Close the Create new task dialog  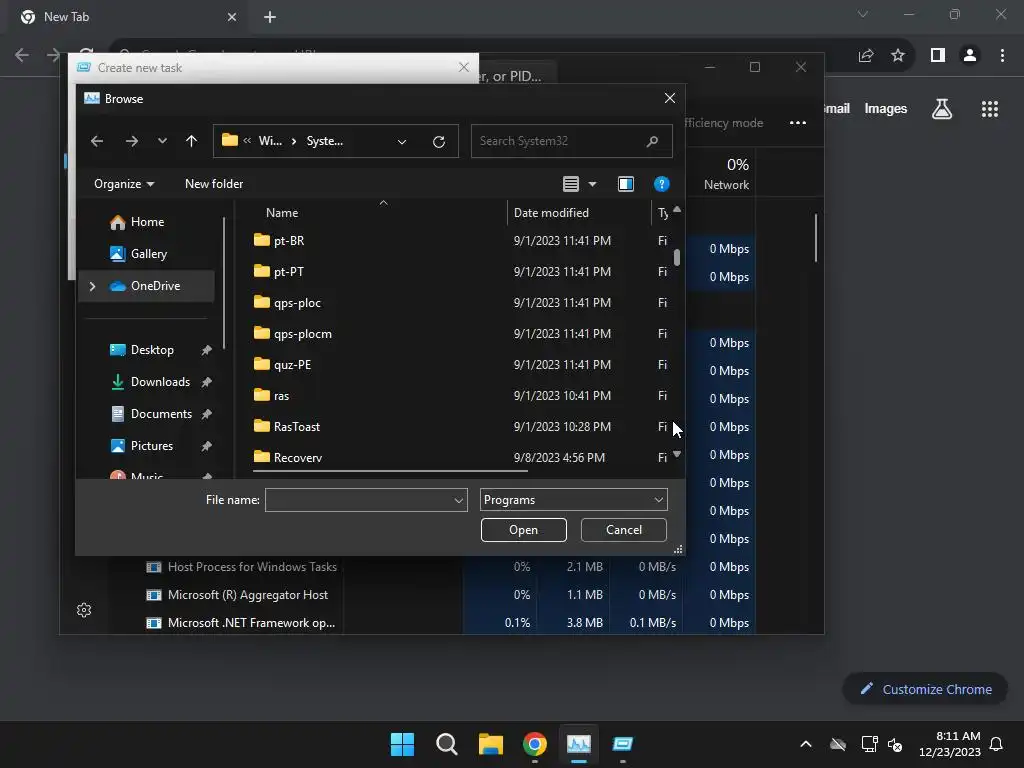464,67
